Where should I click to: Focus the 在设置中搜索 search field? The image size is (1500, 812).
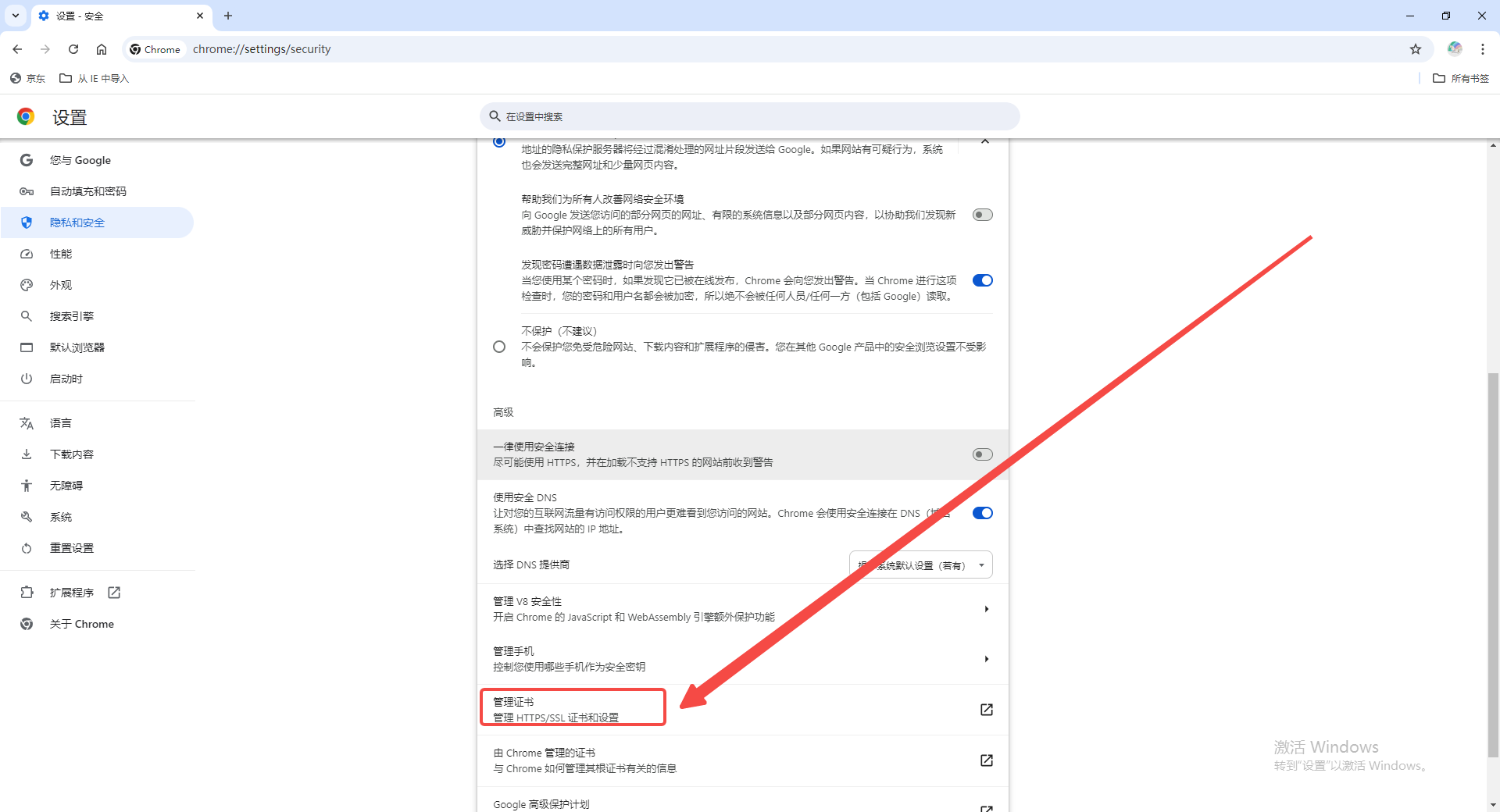pos(750,116)
